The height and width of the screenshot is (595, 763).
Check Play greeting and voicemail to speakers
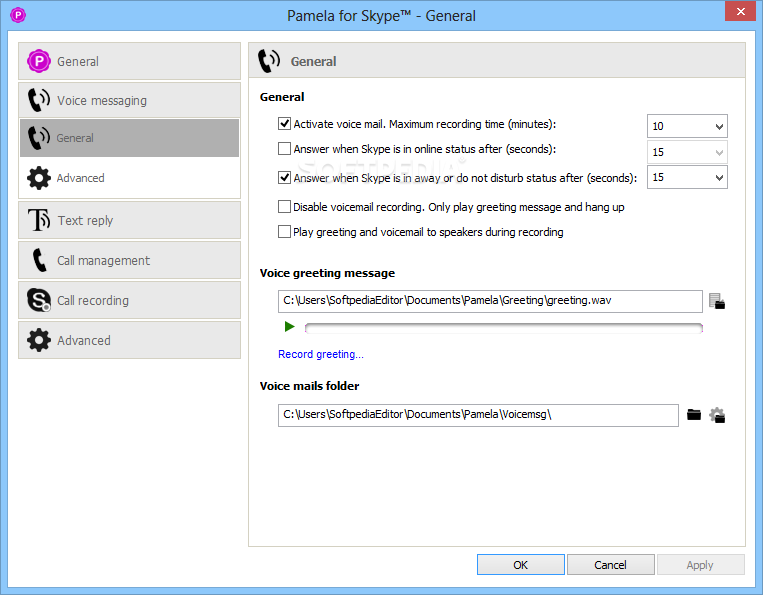point(284,232)
